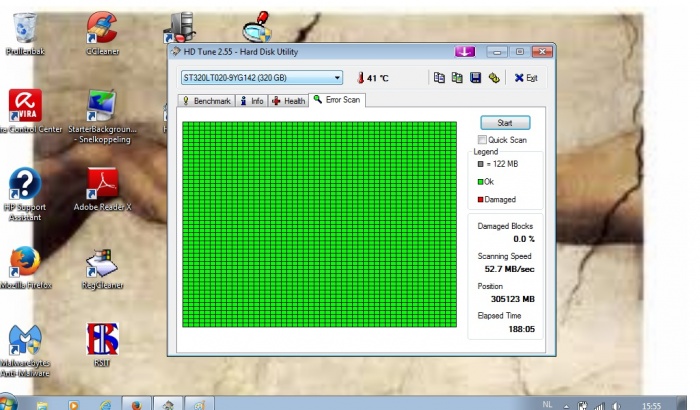The image size is (700, 410).
Task: Open the StarterBackground Snelkoppeling shortcut
Action: point(102,116)
